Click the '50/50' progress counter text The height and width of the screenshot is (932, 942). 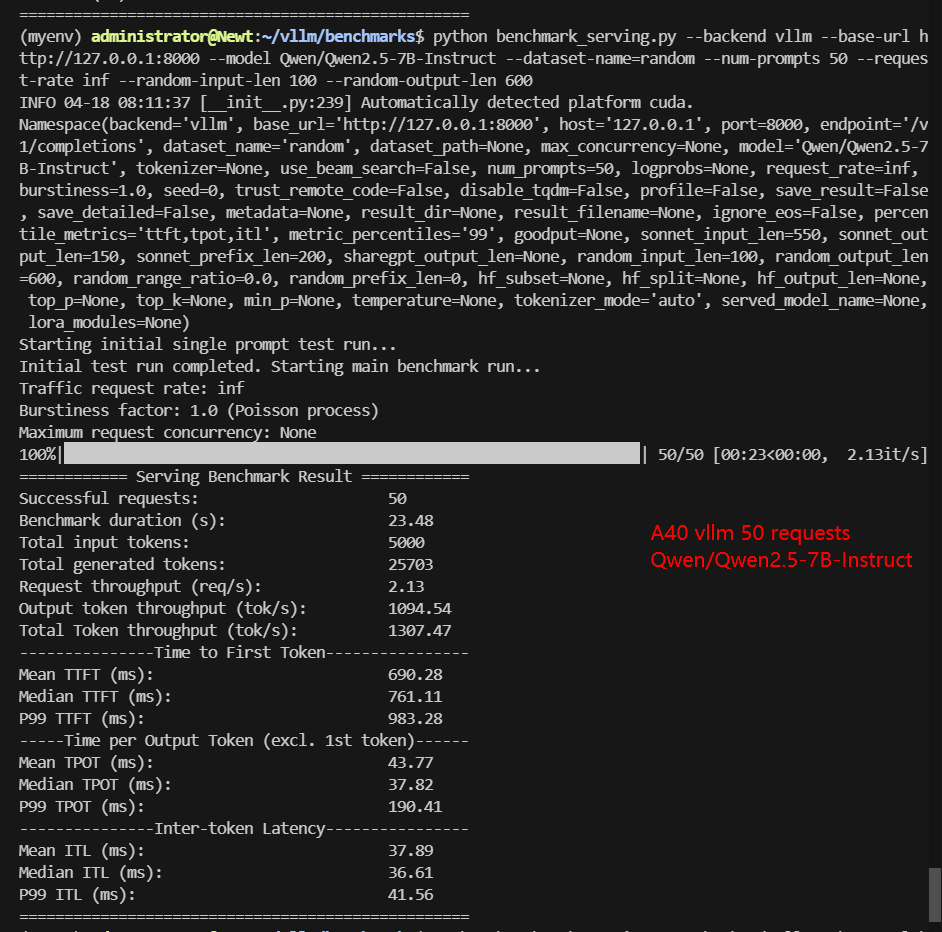coord(680,455)
